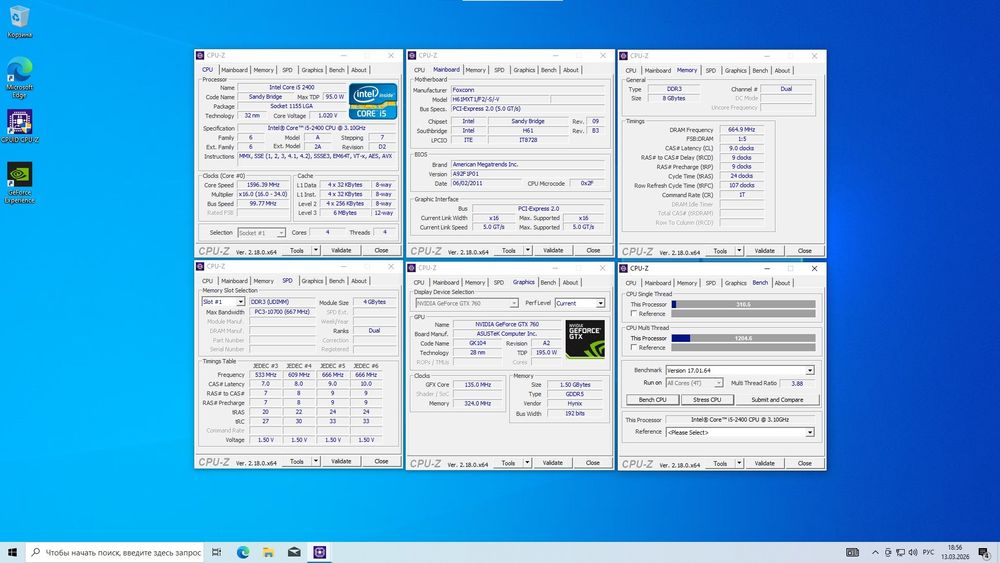Open Microsoft Edge desktop shortcut
1000x563 pixels.
19,77
